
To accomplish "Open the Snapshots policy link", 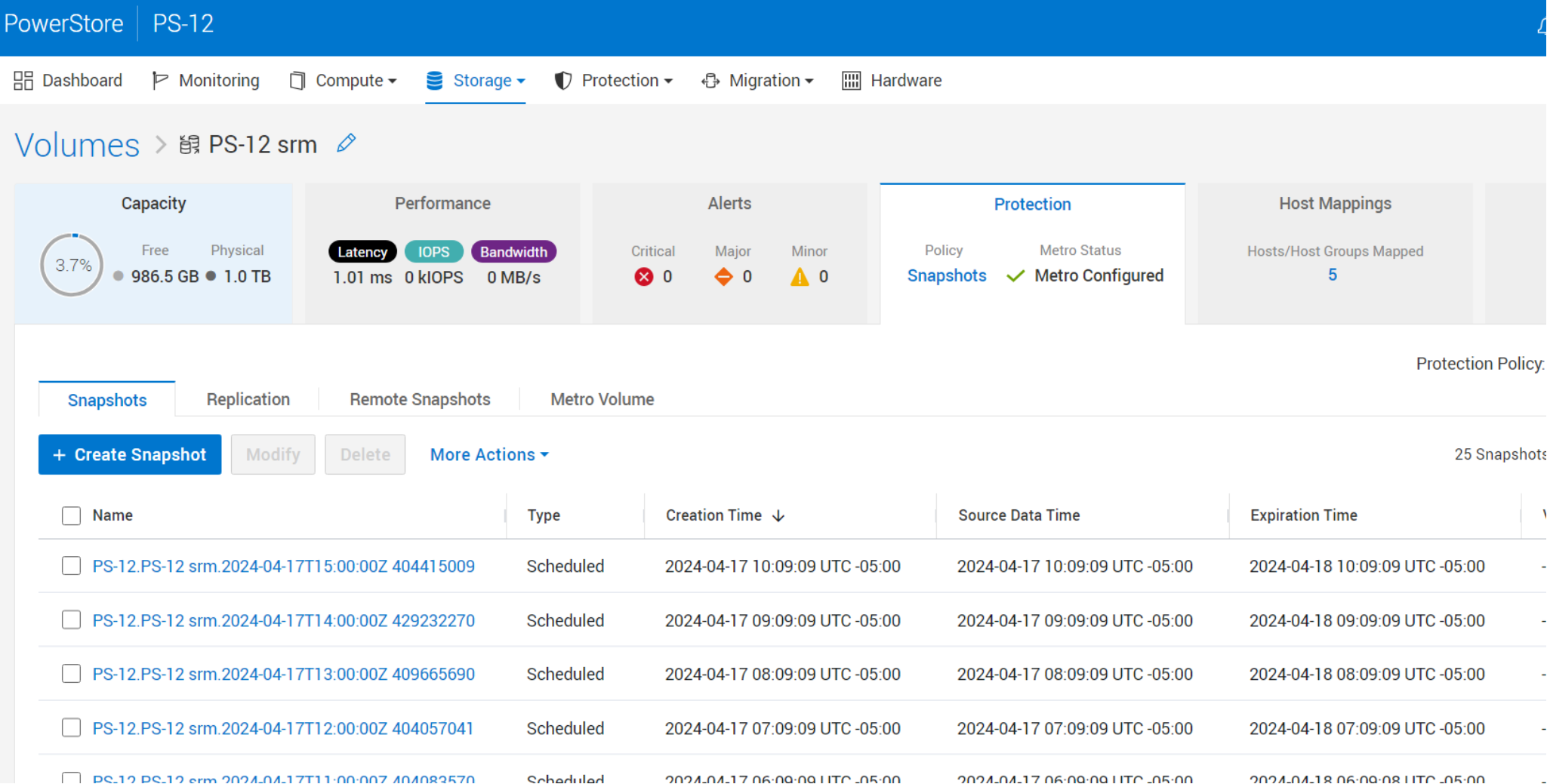I will (x=947, y=276).
